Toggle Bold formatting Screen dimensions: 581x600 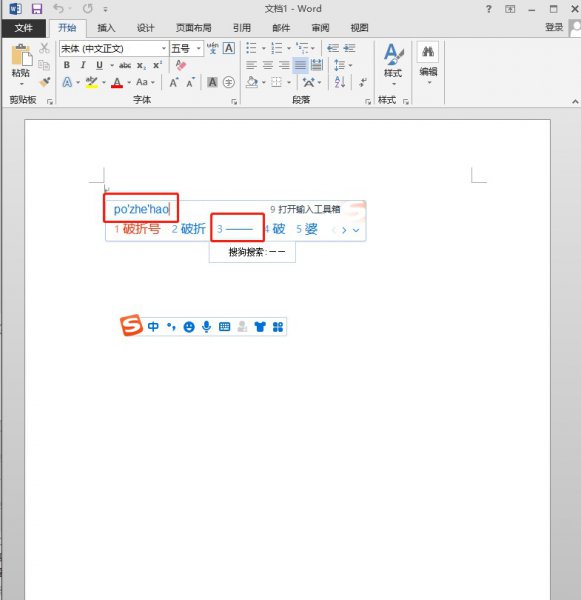(x=67, y=65)
